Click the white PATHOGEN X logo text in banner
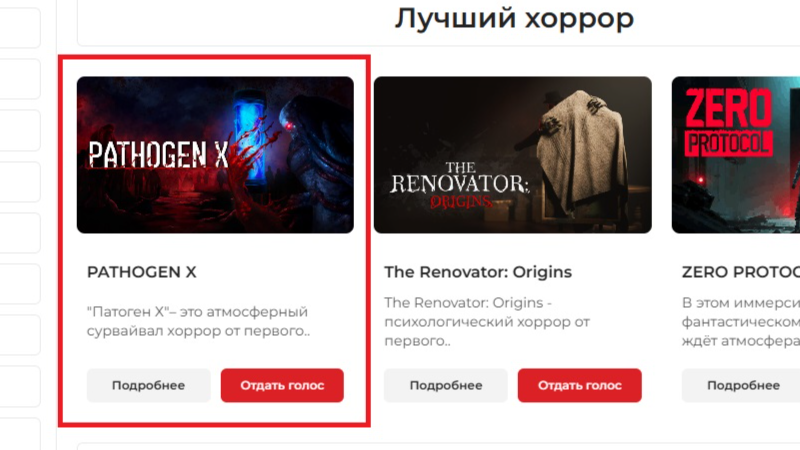Viewport: 800px width, 450px height. point(158,155)
